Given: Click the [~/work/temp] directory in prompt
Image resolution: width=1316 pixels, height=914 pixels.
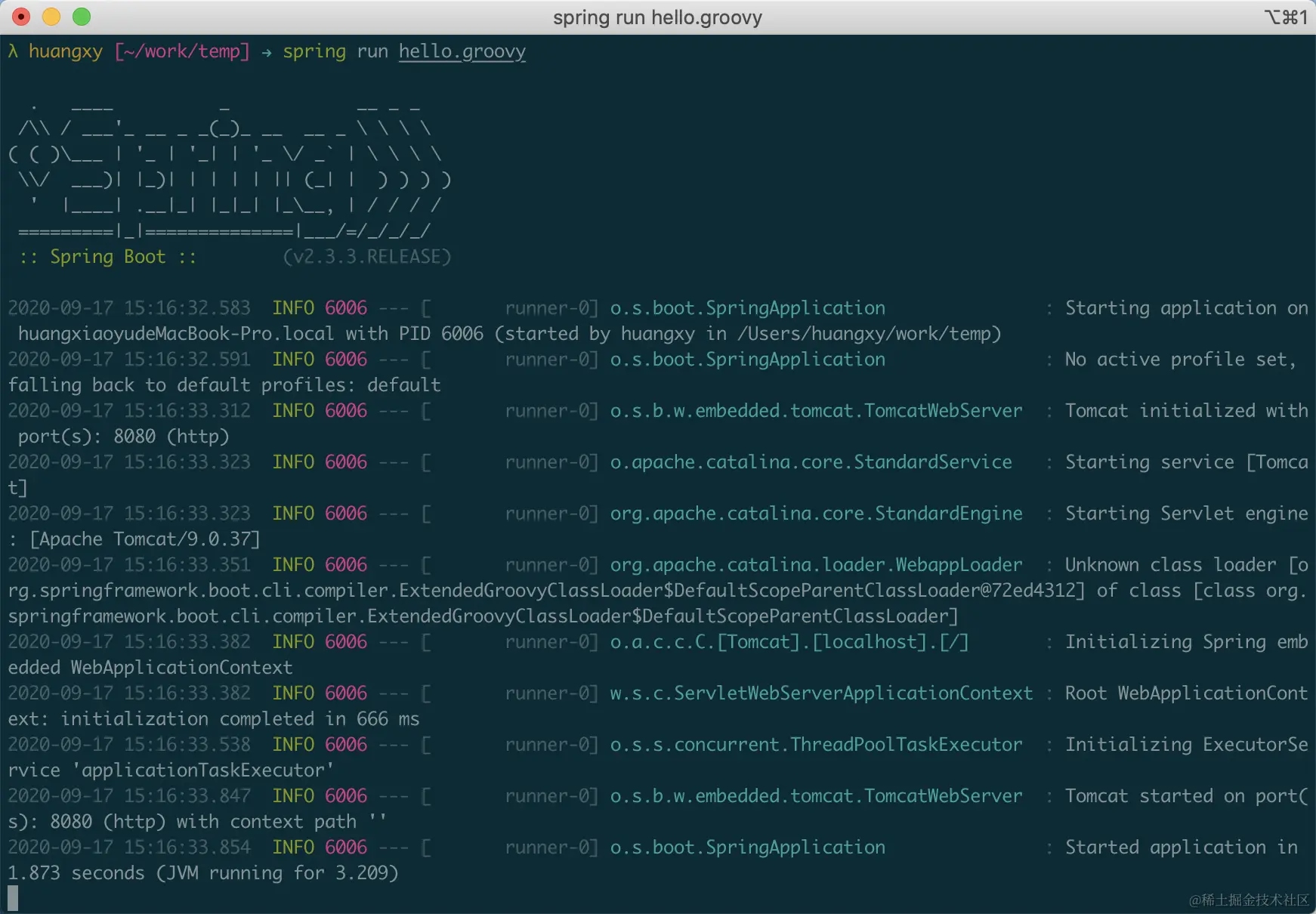Looking at the screenshot, I should pos(182,51).
